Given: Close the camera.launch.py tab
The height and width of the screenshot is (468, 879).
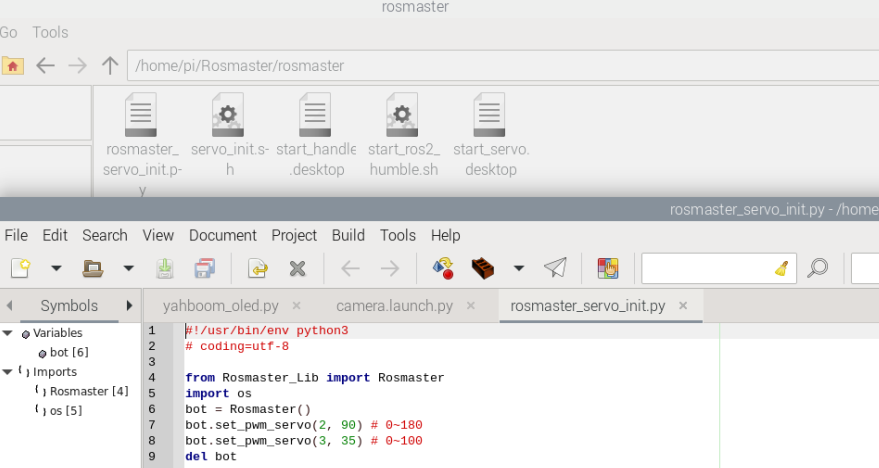Looking at the screenshot, I should [471, 306].
